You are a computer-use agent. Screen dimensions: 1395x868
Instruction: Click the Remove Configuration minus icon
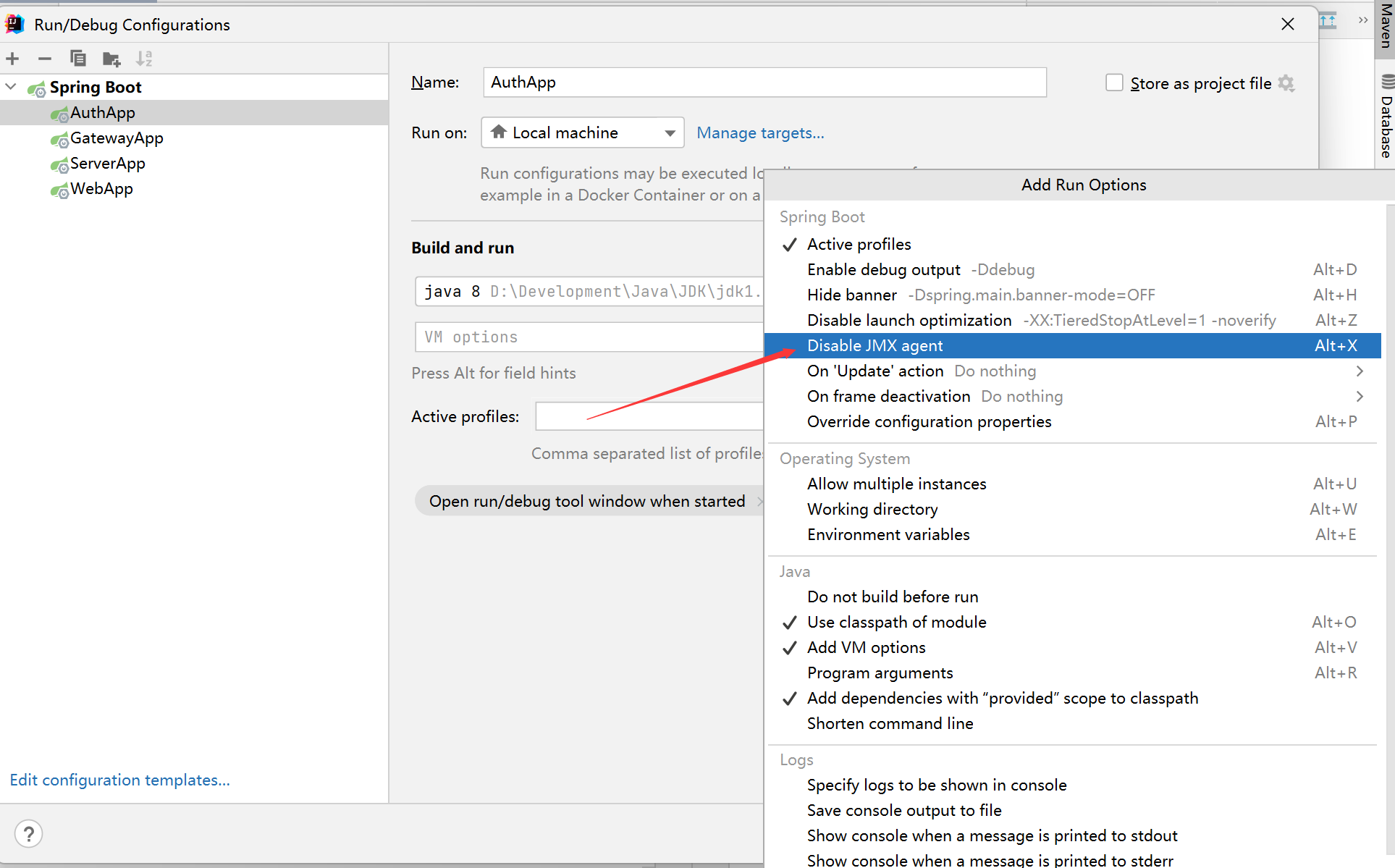tap(45, 59)
